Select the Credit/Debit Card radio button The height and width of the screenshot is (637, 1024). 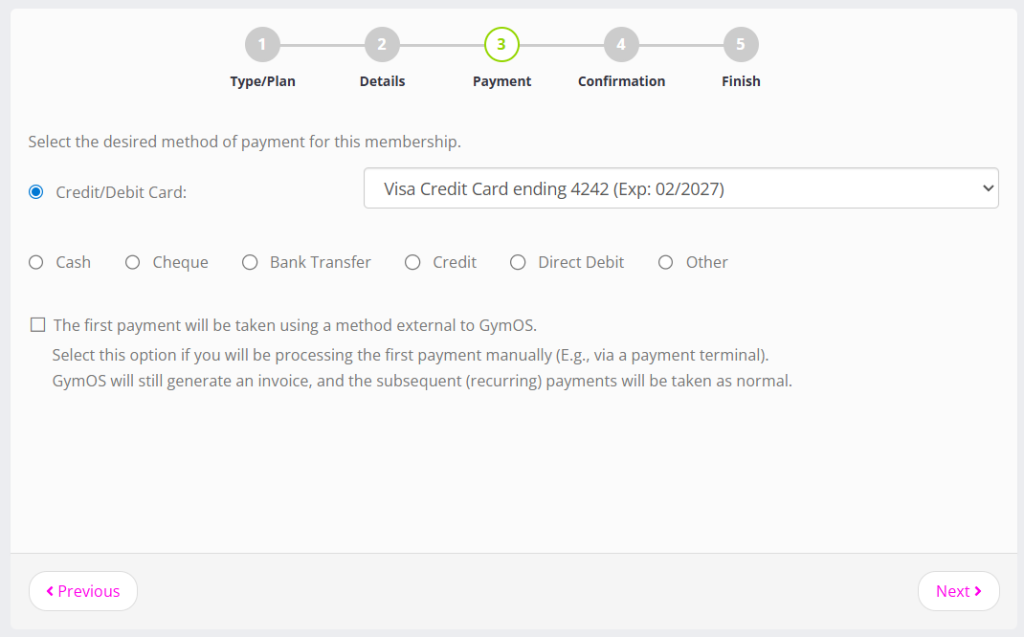point(36,192)
